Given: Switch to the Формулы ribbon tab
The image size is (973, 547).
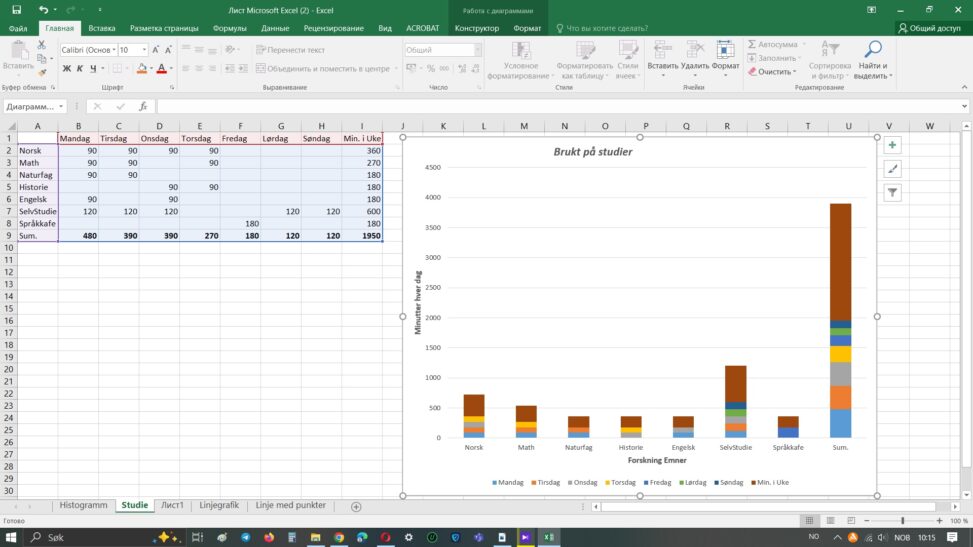Looking at the screenshot, I should click(x=230, y=28).
